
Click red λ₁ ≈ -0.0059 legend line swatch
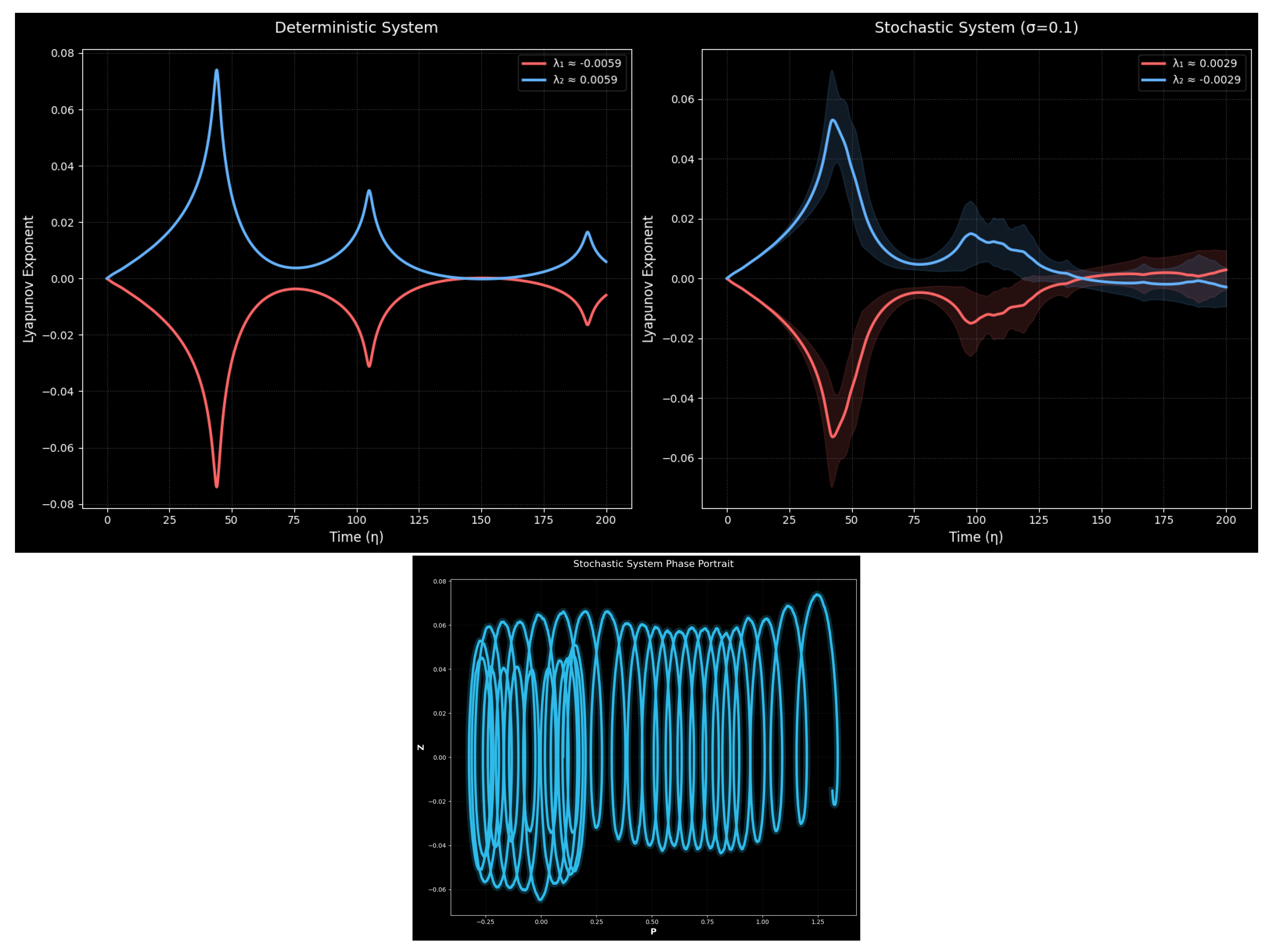[x=534, y=63]
